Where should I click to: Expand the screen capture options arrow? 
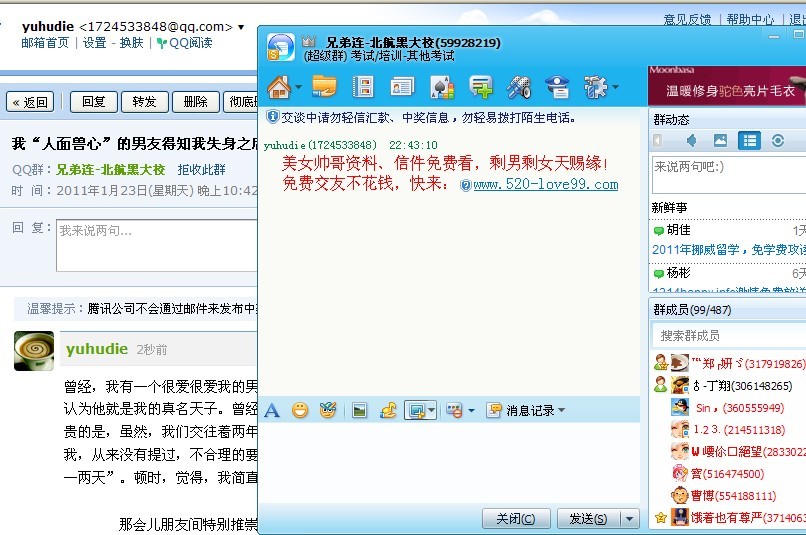pos(431,411)
